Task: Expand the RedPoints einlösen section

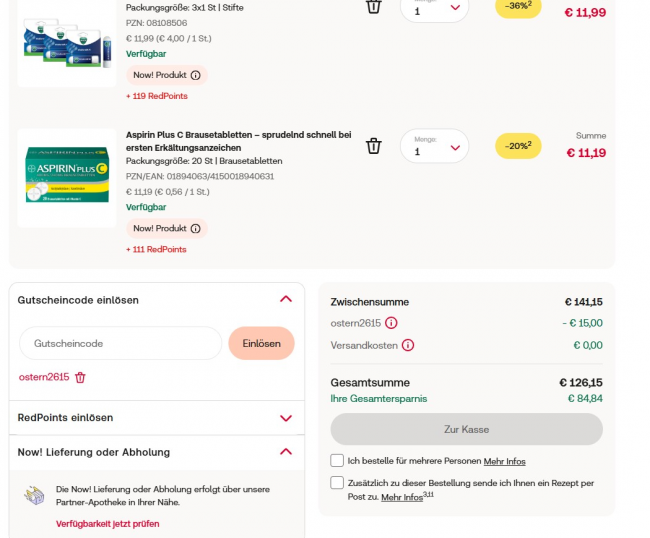Action: point(286,418)
